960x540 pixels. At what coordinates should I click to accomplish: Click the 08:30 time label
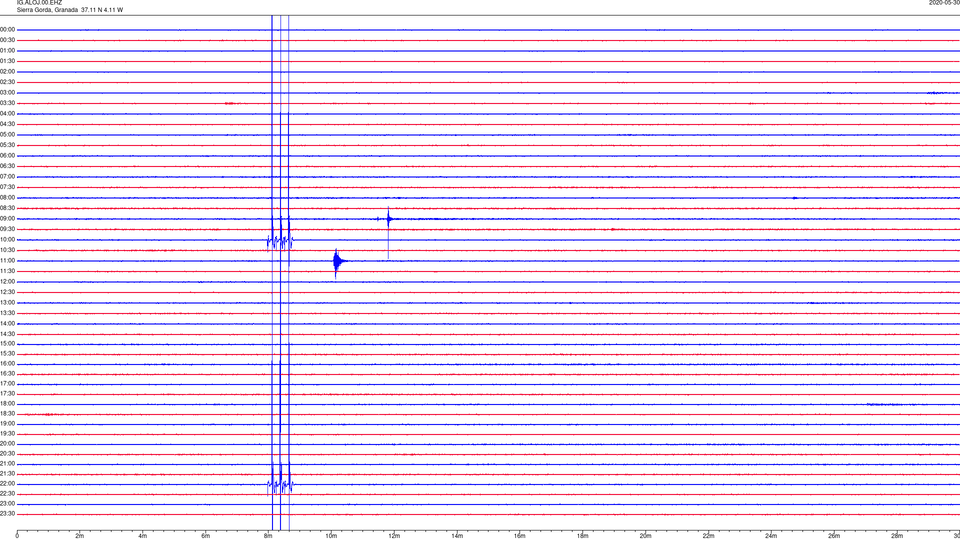(x=8, y=208)
